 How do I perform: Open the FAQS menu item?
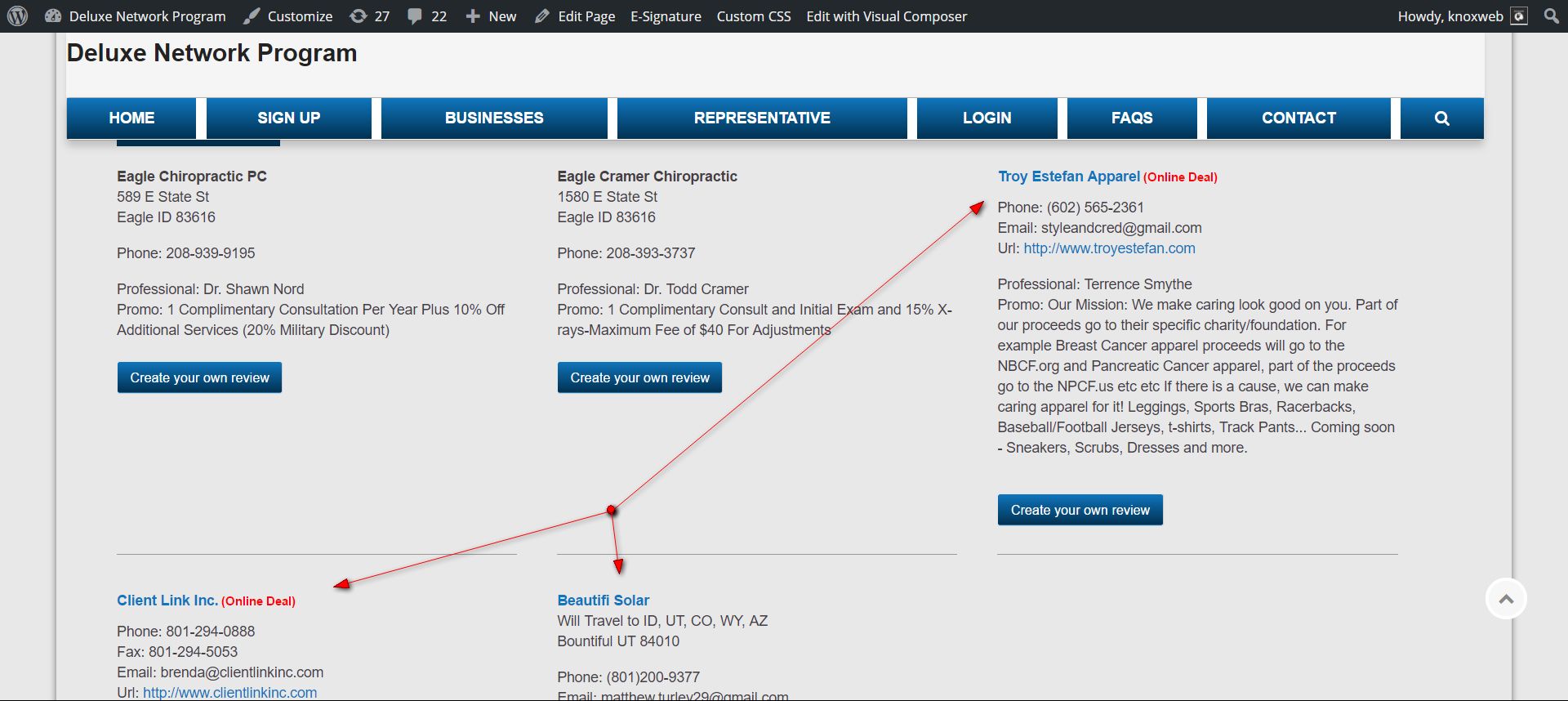point(1132,118)
